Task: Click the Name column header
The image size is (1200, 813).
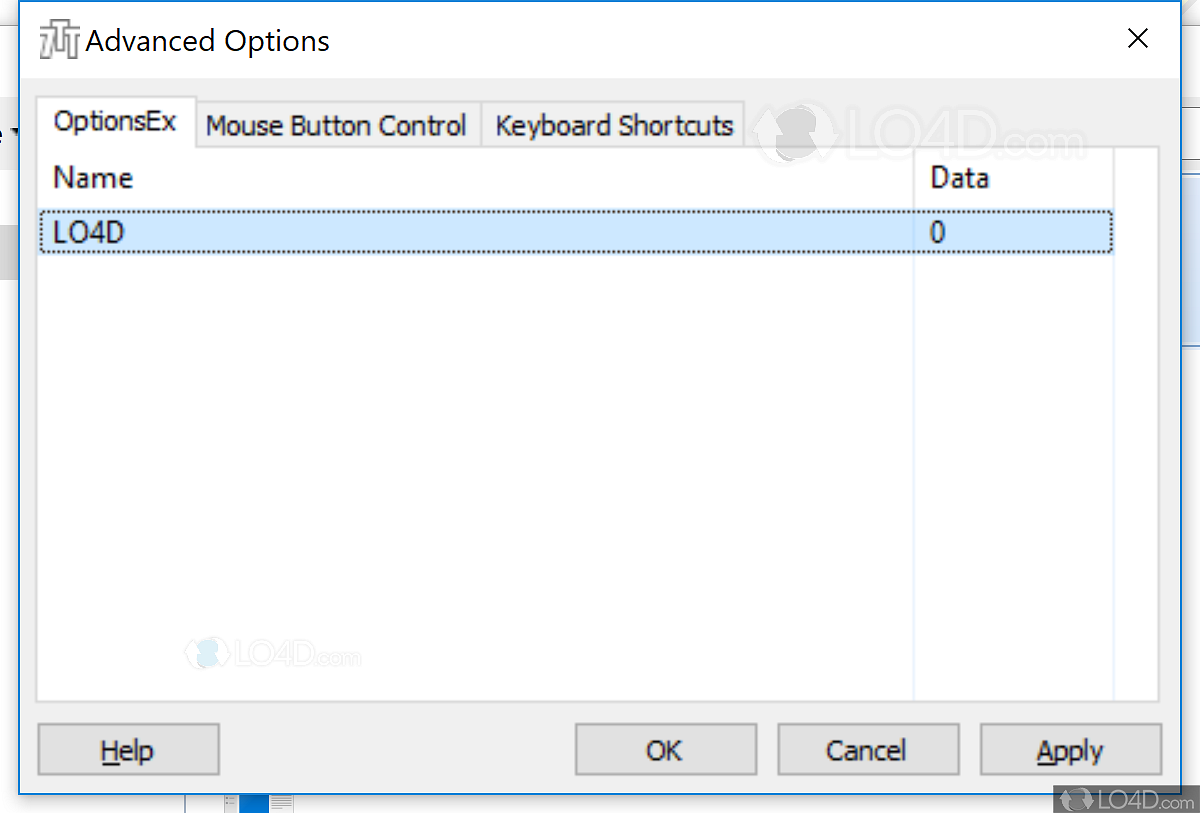Action: [x=92, y=177]
